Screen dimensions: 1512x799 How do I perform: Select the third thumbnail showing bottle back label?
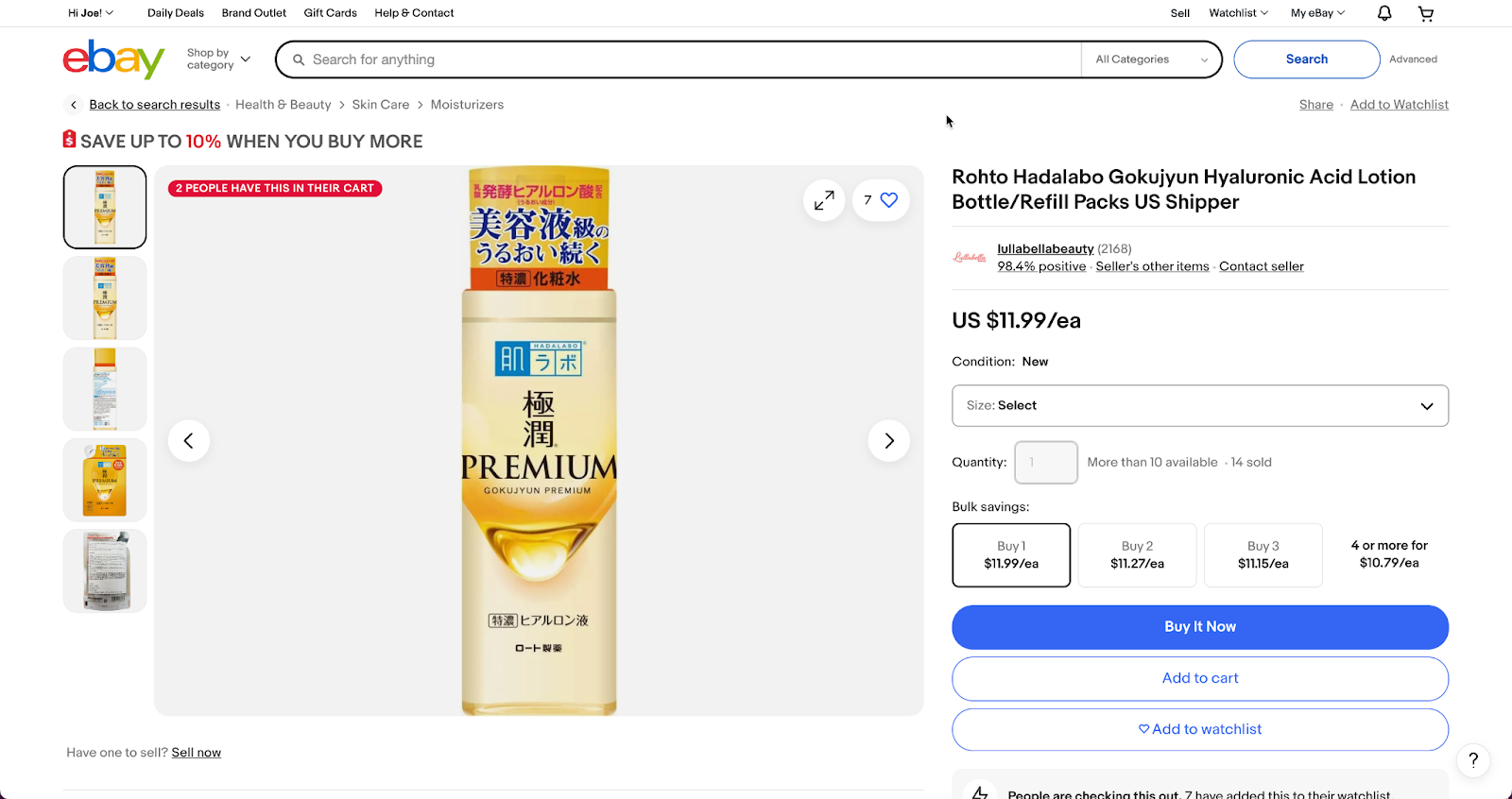[105, 389]
